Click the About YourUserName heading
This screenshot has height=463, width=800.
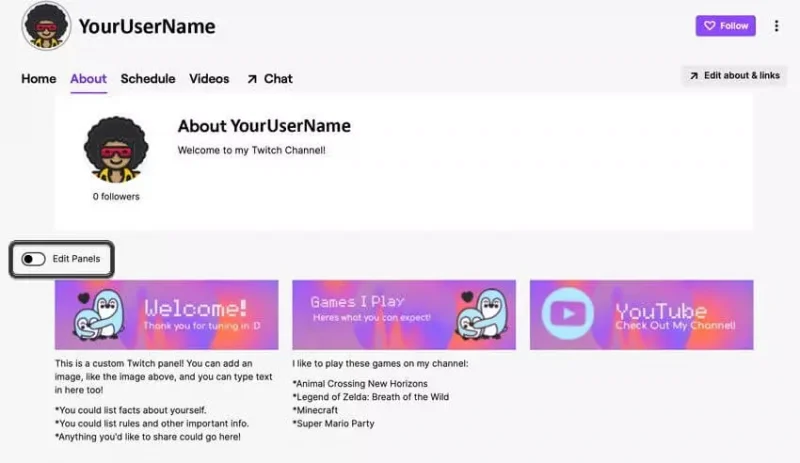pyautogui.click(x=264, y=126)
